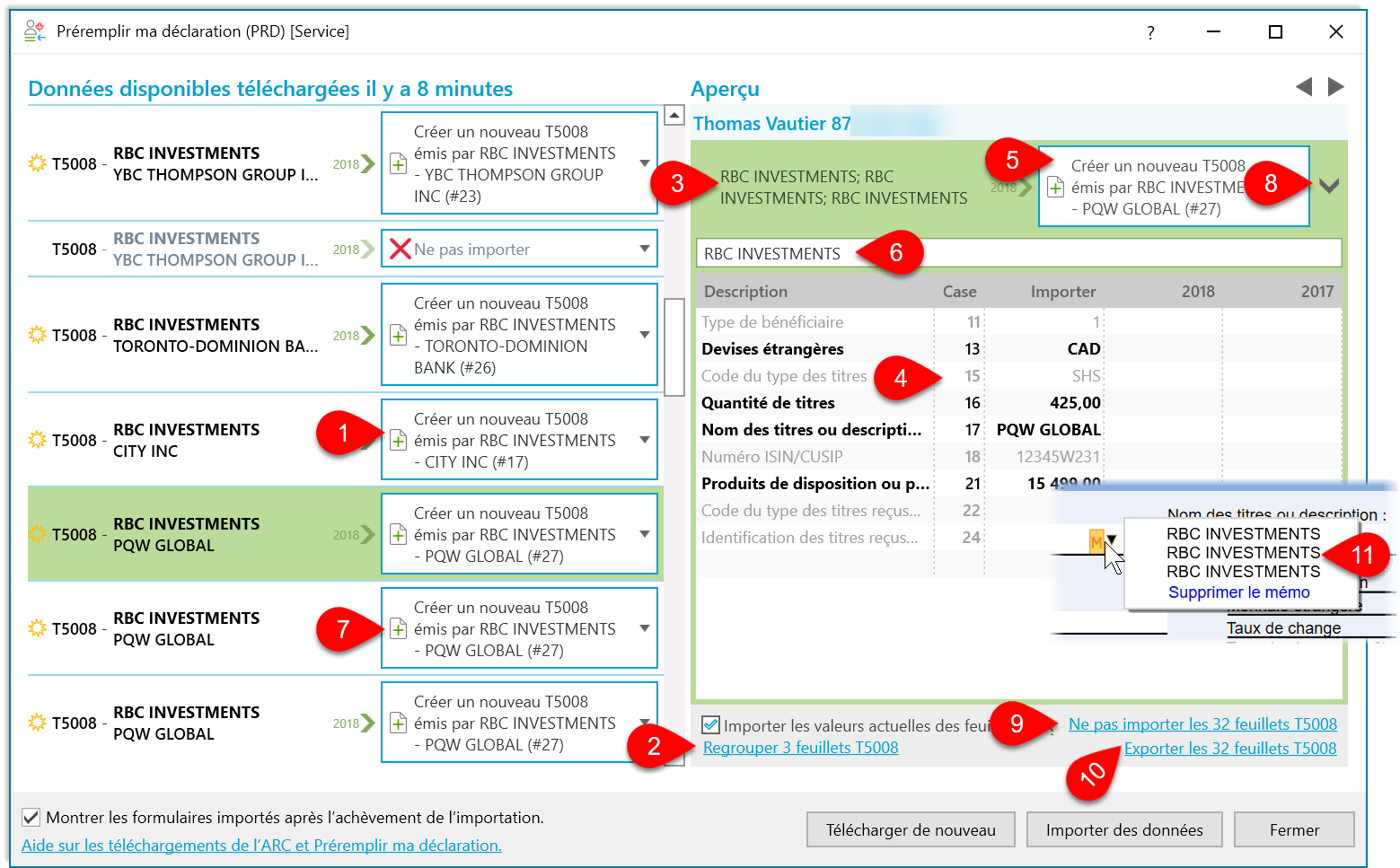1400x868 pixels.
Task: Open the dropdown arrow on the highlighted PQW GLOBAL row
Action: point(645,534)
